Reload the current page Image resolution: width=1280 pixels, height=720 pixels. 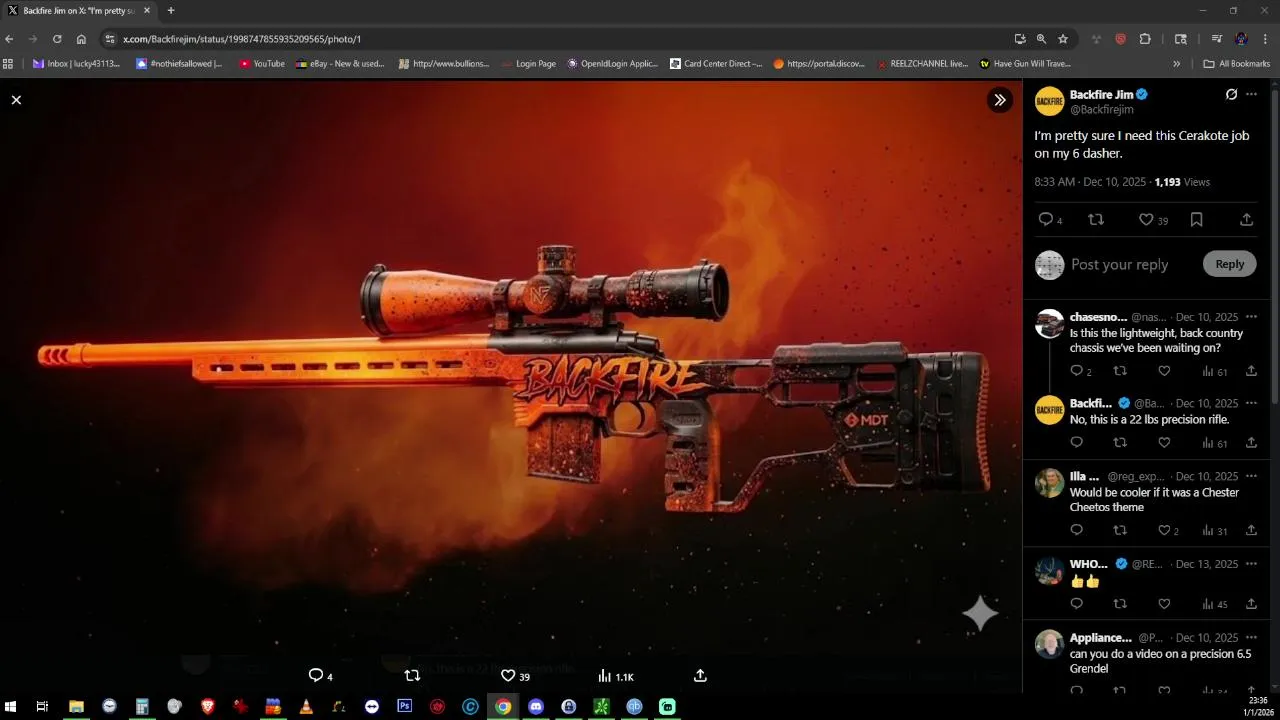(x=57, y=39)
